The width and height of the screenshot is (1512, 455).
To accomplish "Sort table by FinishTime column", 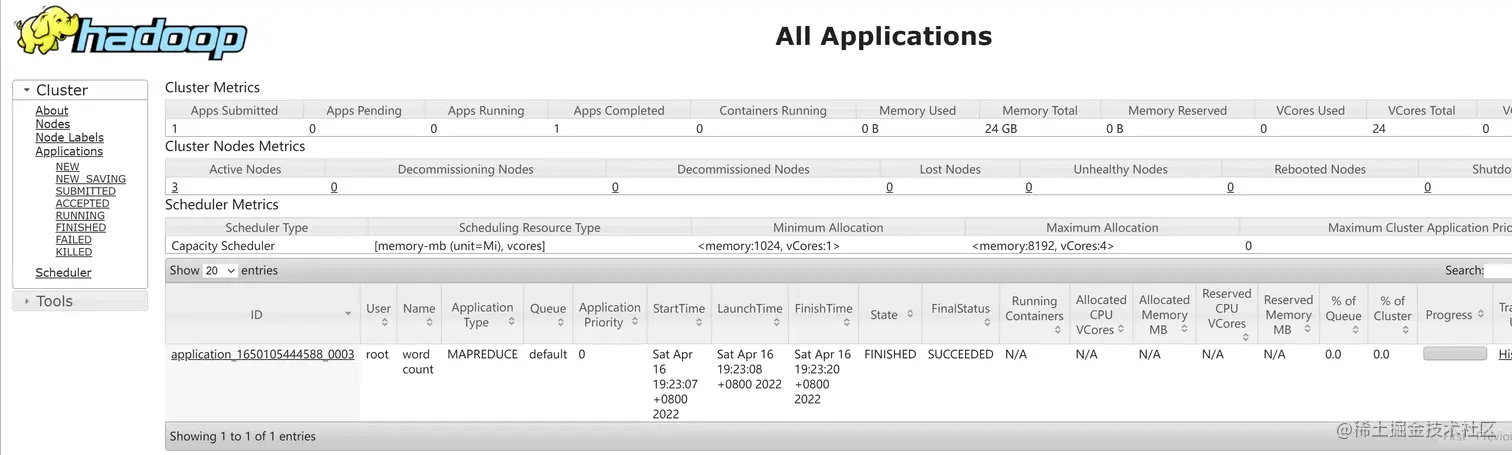I will click(824, 314).
